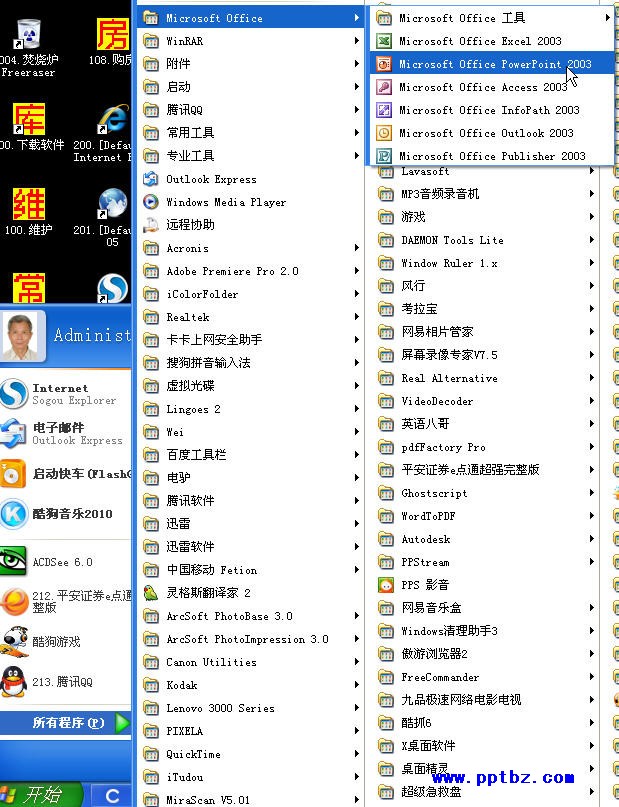Viewport: 619px width, 807px height.
Task: Click the Freeraser recycle bin desktop icon
Action: [29, 34]
